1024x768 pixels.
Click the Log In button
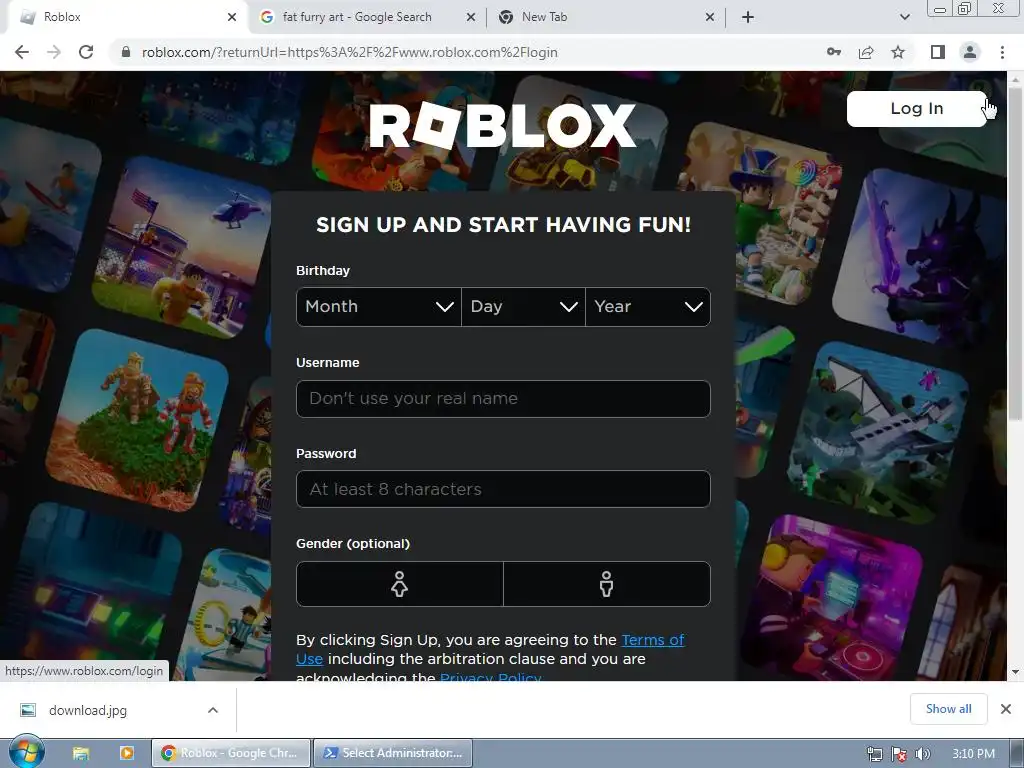pyautogui.click(x=917, y=108)
